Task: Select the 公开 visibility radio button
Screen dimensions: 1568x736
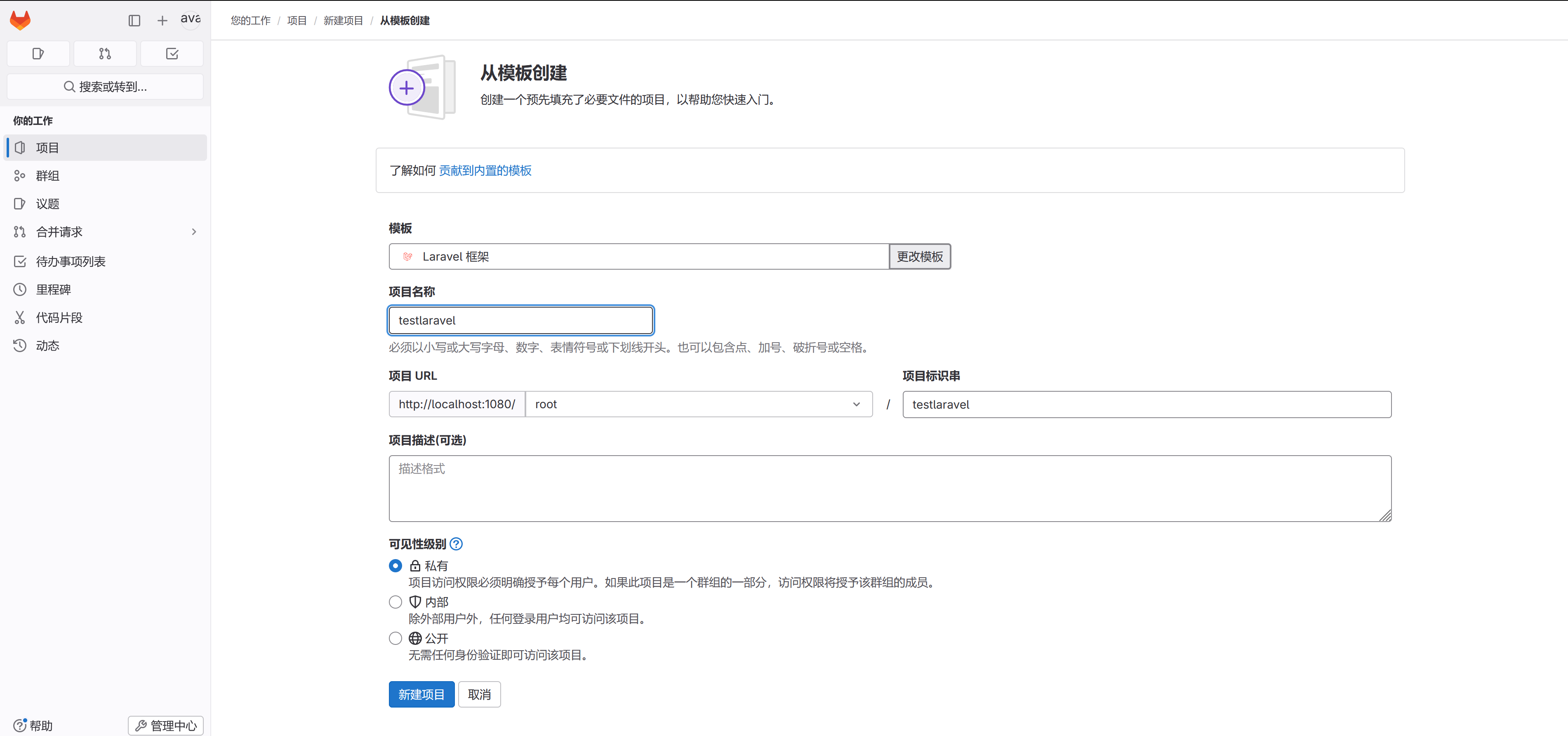Action: pos(396,638)
